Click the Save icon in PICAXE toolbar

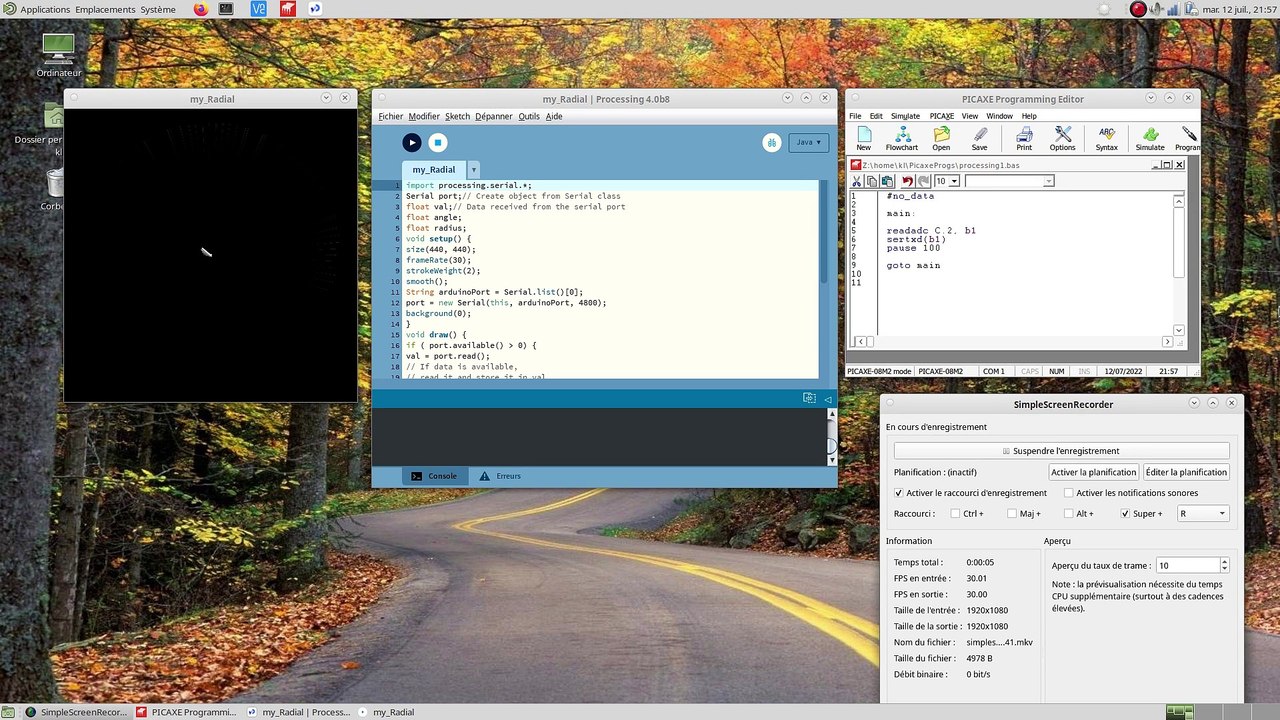979,139
